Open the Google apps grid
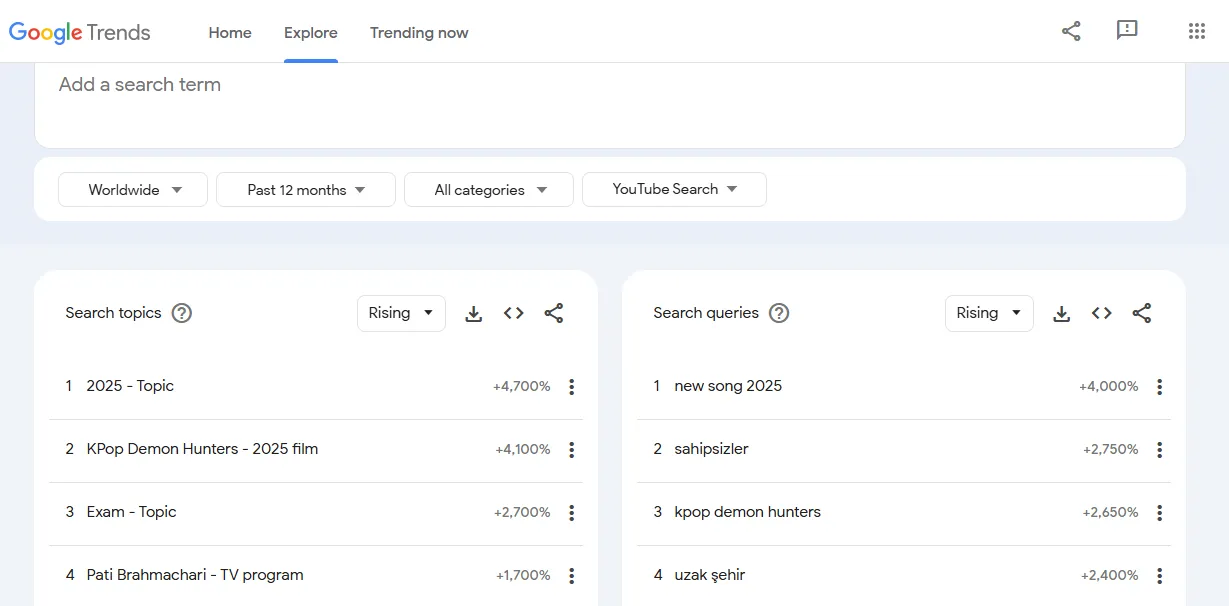Screen dimensions: 1229x606 1197,31
